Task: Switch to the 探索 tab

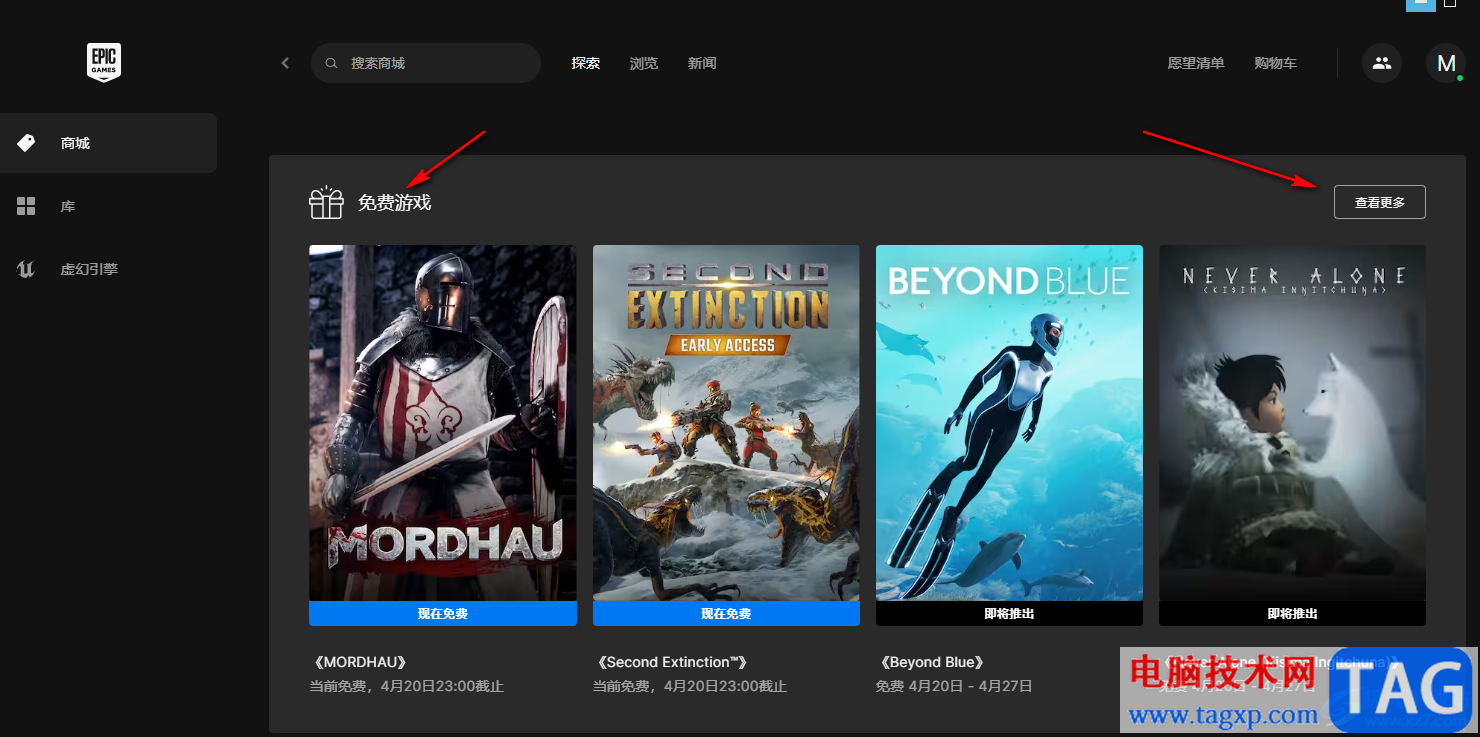Action: point(586,63)
